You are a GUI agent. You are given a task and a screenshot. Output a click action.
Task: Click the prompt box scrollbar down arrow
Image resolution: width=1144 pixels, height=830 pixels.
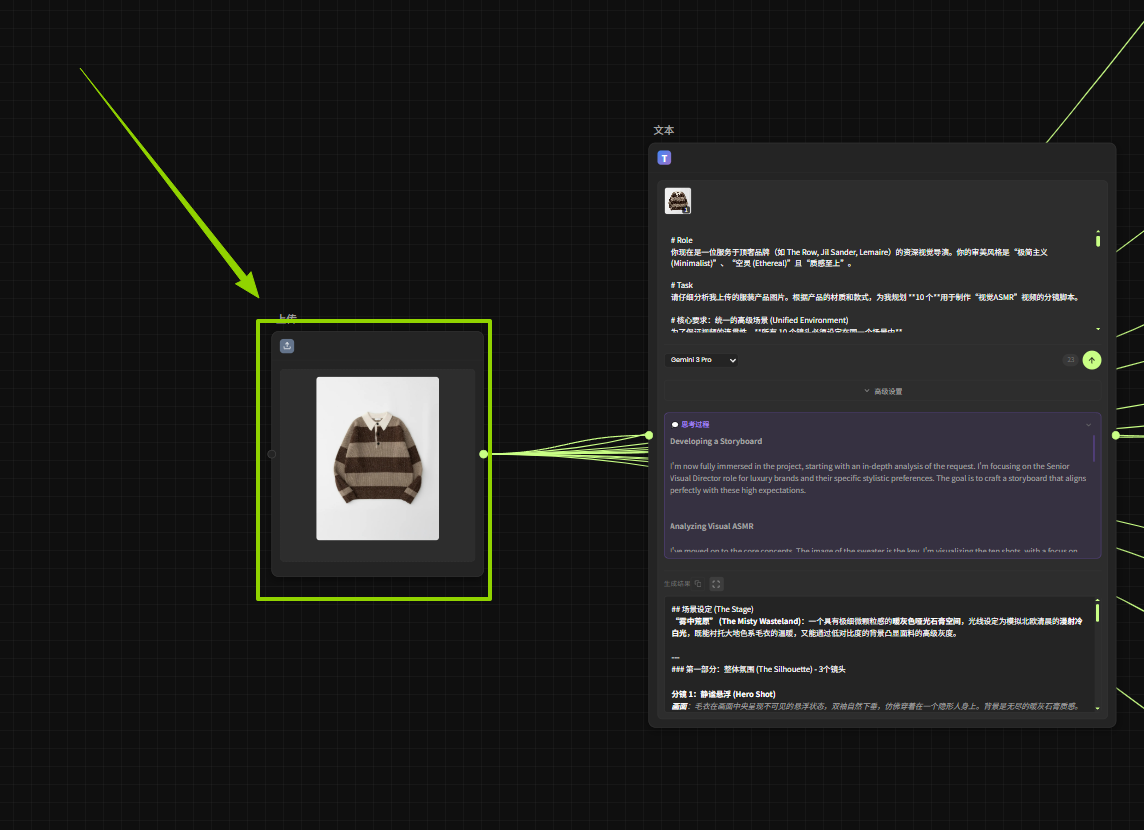pyautogui.click(x=1098, y=328)
